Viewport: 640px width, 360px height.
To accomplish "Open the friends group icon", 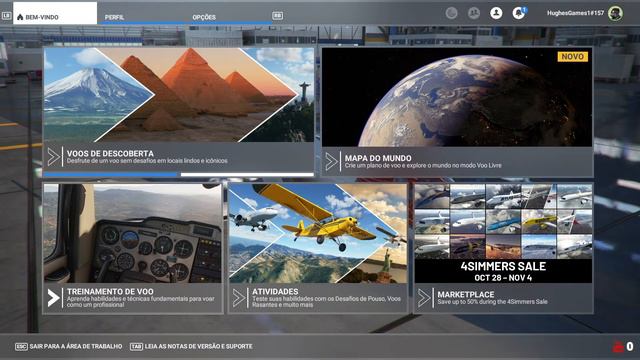I will click(474, 13).
